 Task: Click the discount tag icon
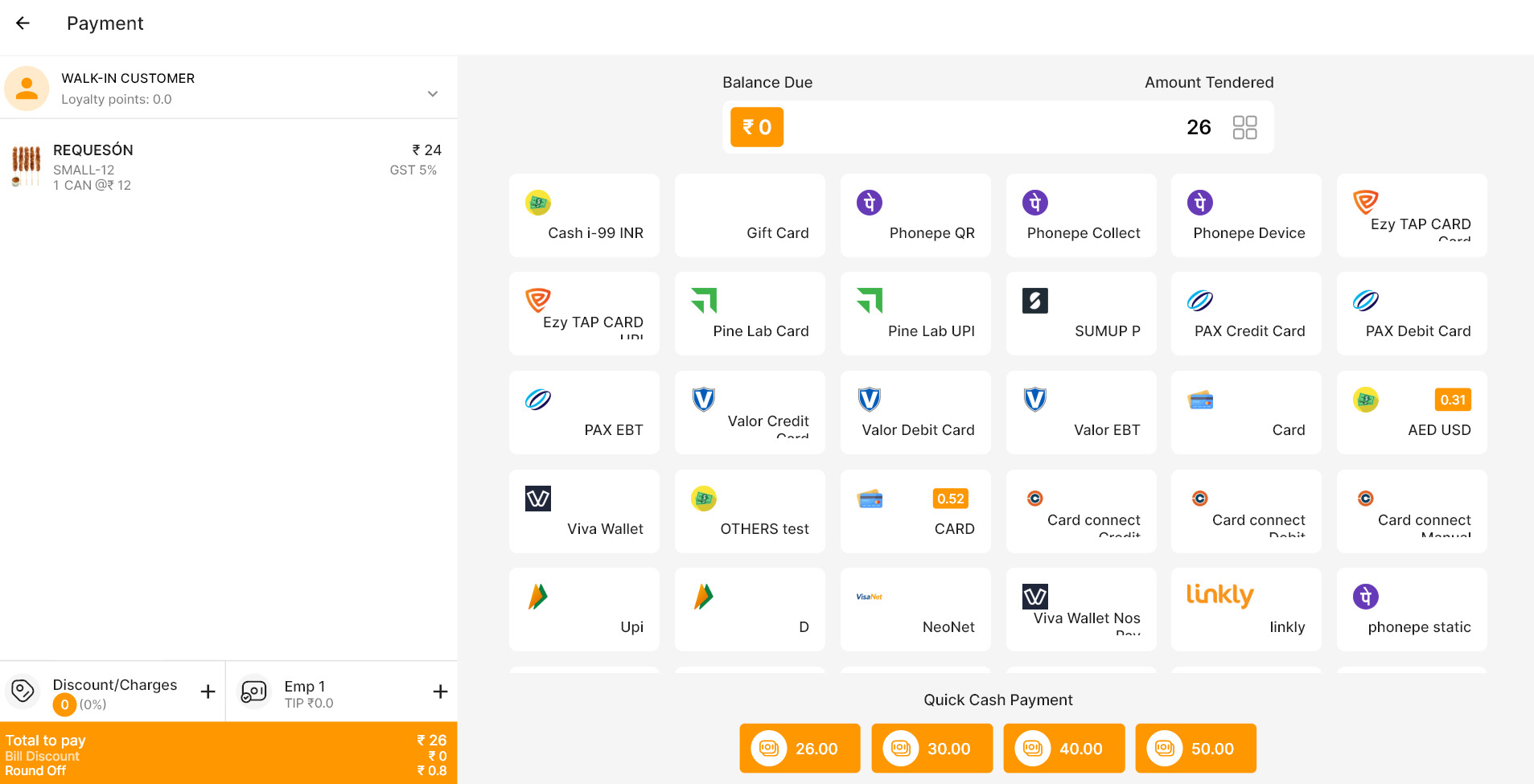click(x=23, y=691)
